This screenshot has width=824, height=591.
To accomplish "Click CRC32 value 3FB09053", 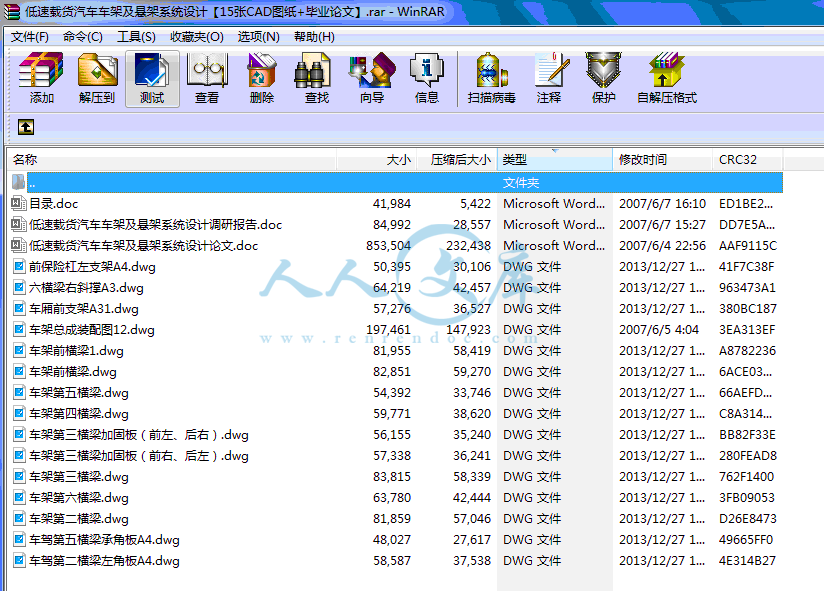I will pos(748,497).
